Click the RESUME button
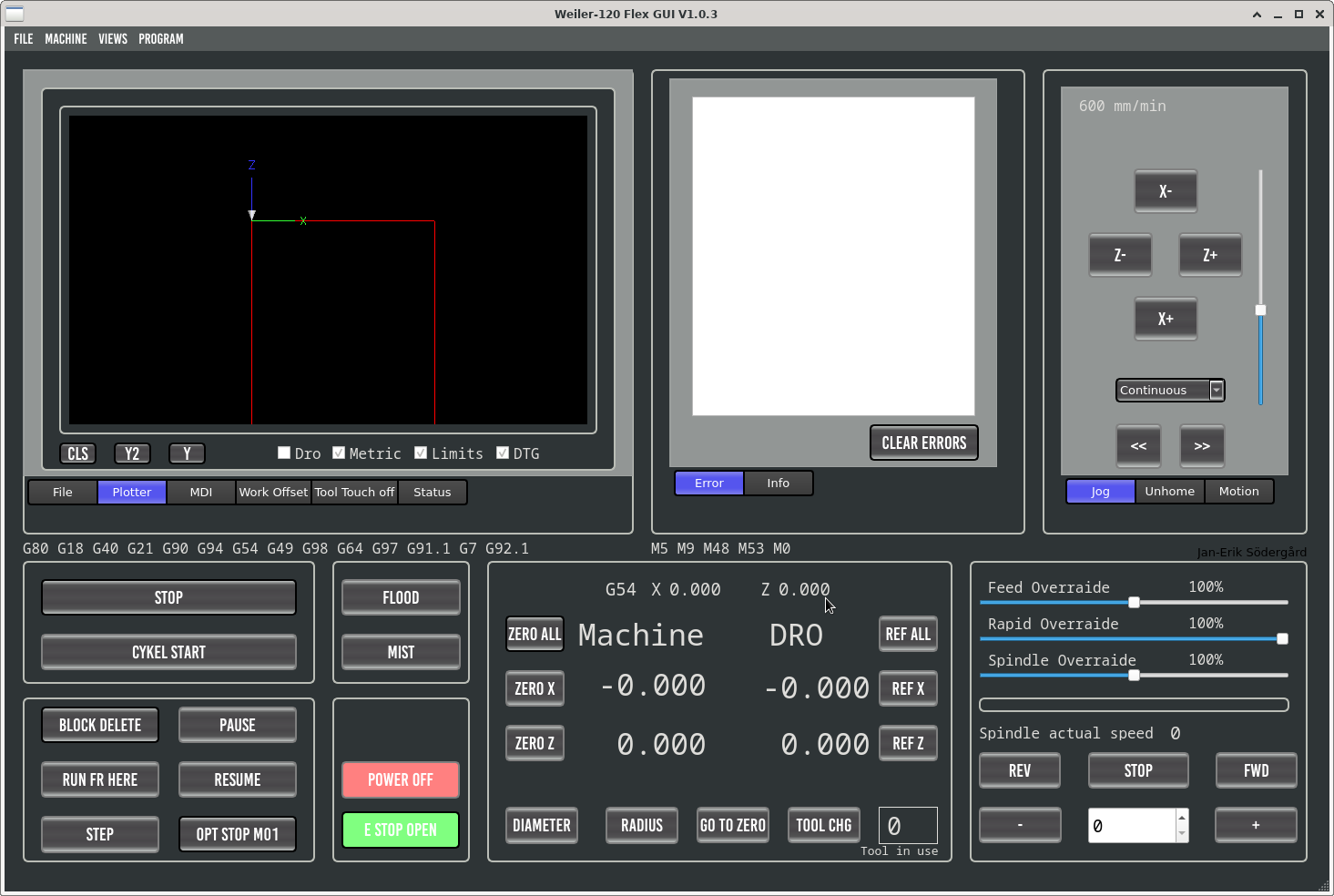Viewport: 1334px width, 896px height. pos(238,779)
